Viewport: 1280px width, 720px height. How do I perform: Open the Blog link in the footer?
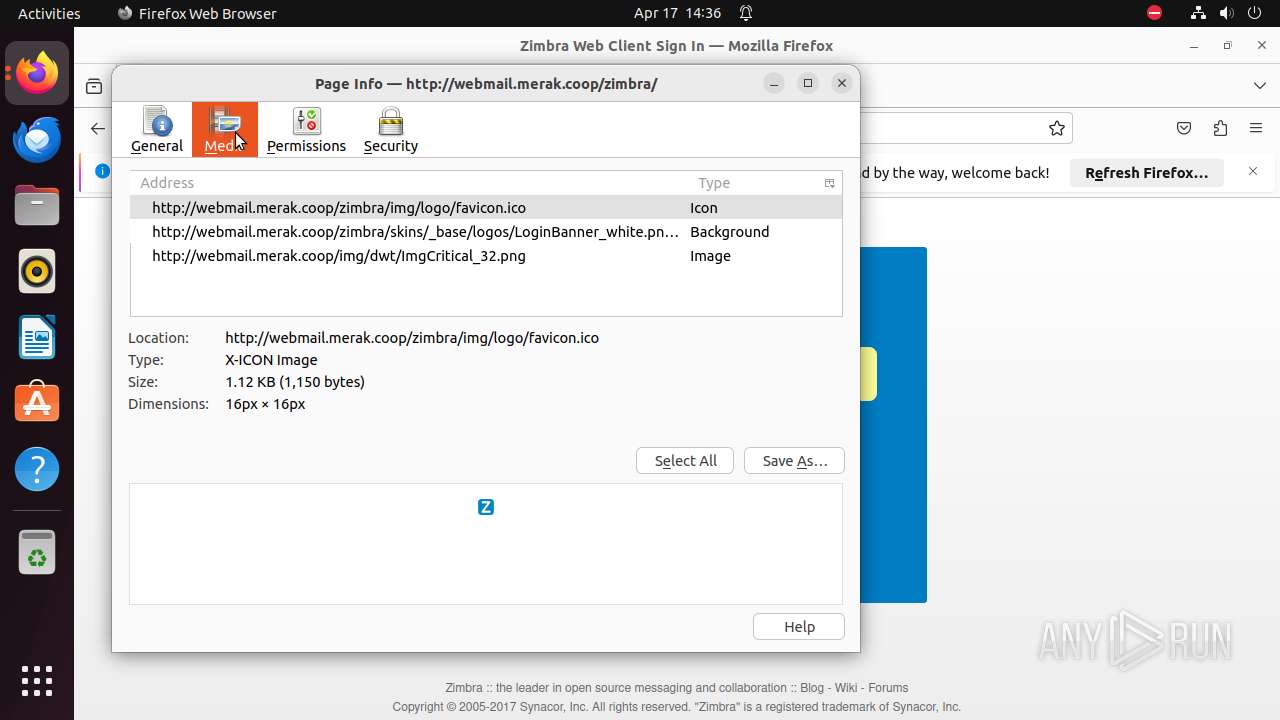click(812, 688)
